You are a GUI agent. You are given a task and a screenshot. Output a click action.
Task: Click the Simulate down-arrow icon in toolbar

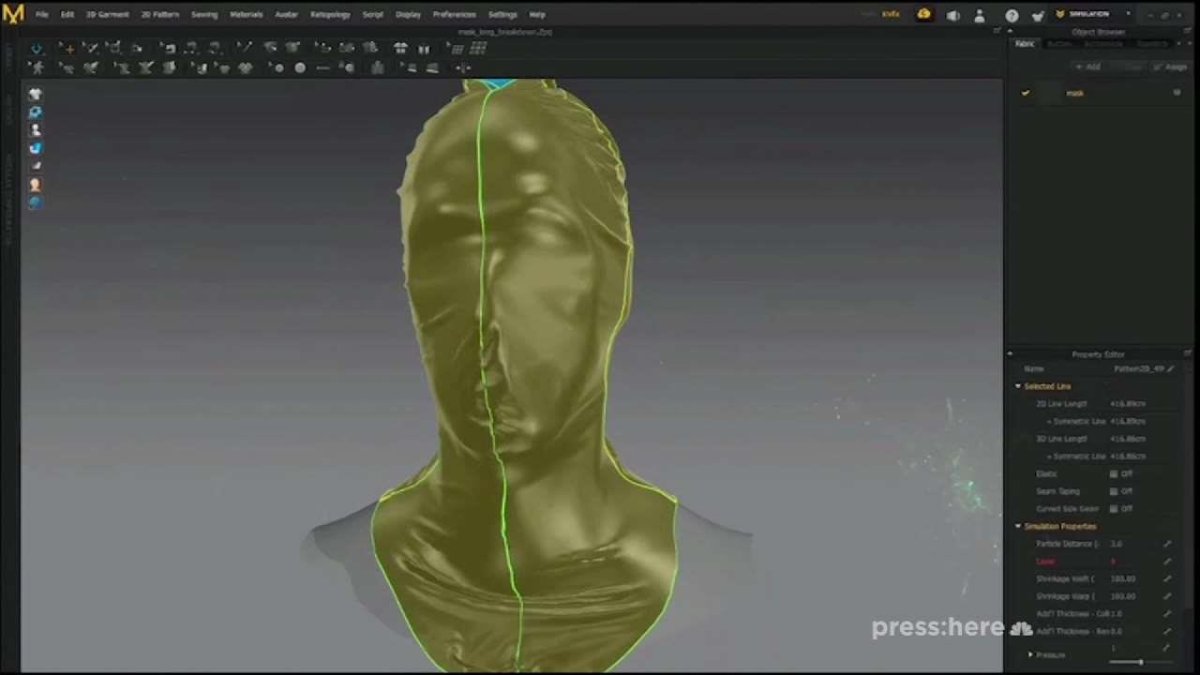pyautogui.click(x=36, y=48)
